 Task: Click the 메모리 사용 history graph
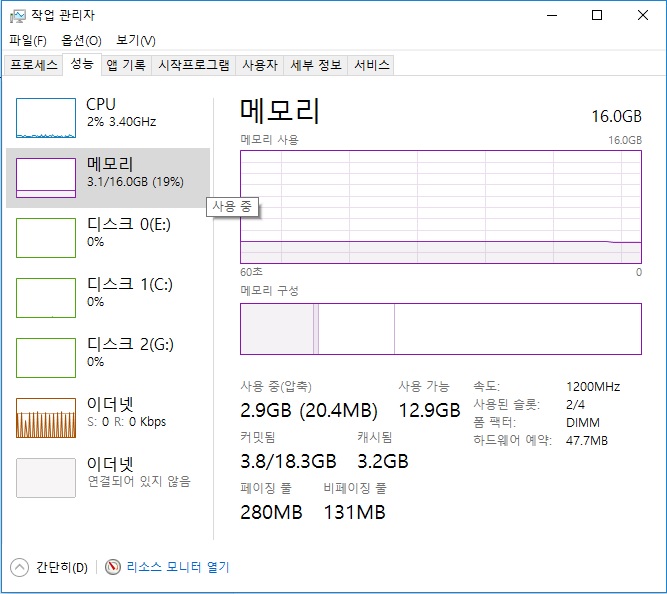point(441,207)
